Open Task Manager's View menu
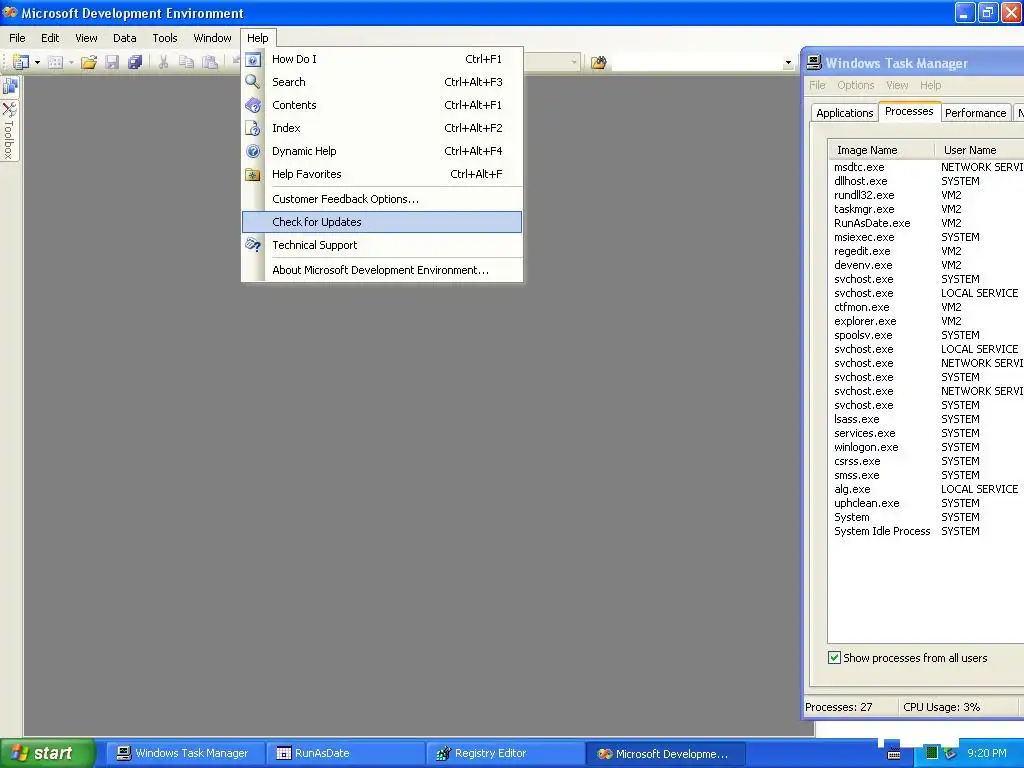Image resolution: width=1024 pixels, height=768 pixels. [897, 86]
